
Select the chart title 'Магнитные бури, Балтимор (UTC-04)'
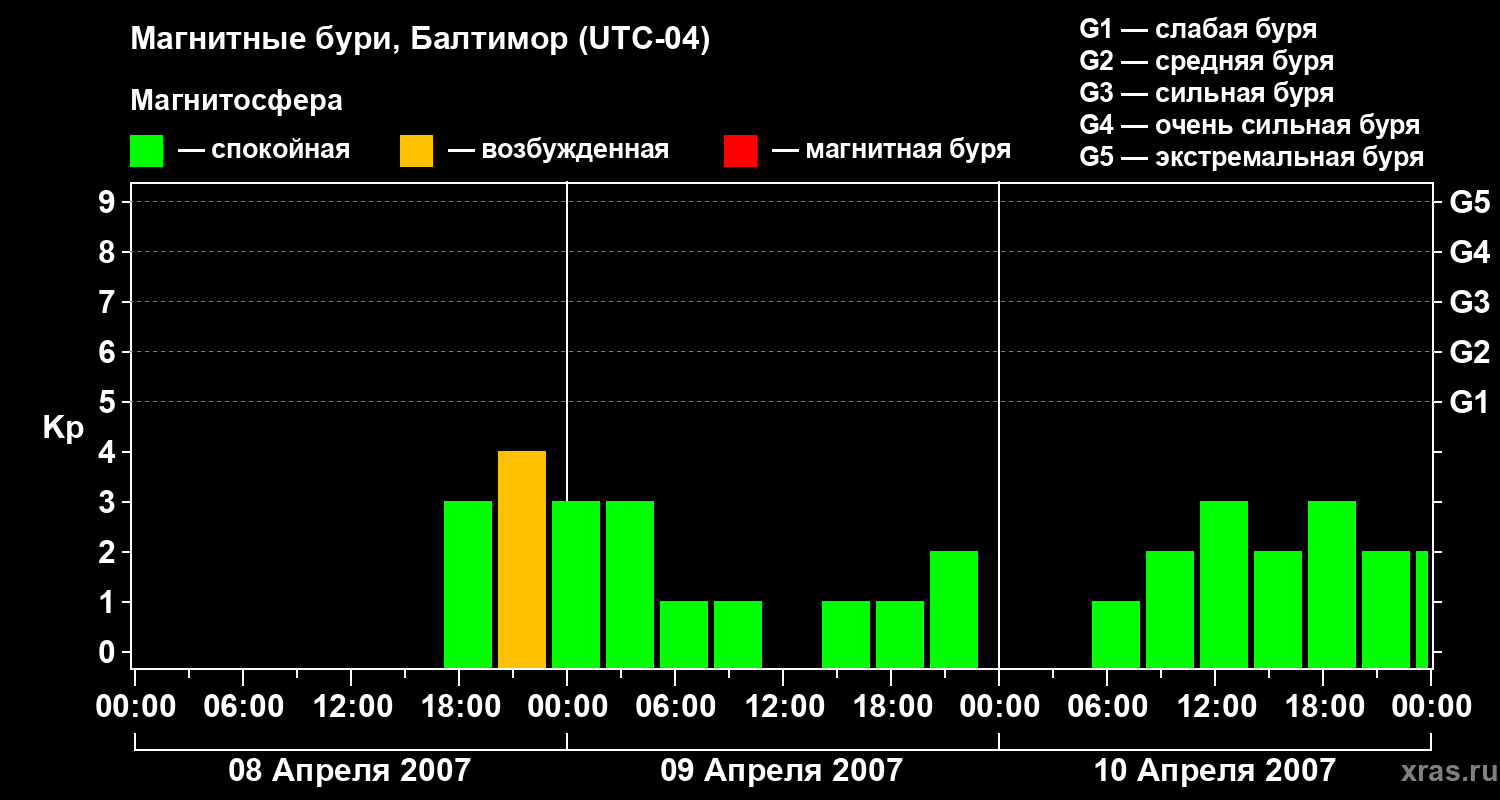coord(420,41)
